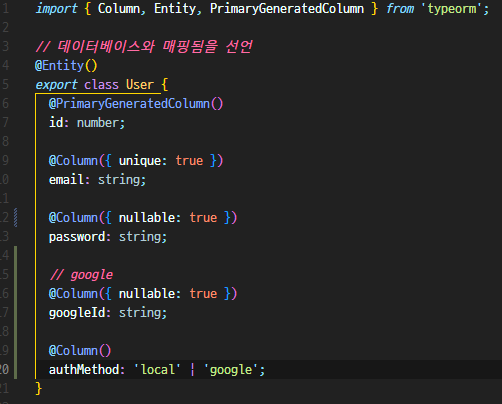The image size is (502, 404).
Task: Click the nullable decorator above password
Action: (x=143, y=218)
